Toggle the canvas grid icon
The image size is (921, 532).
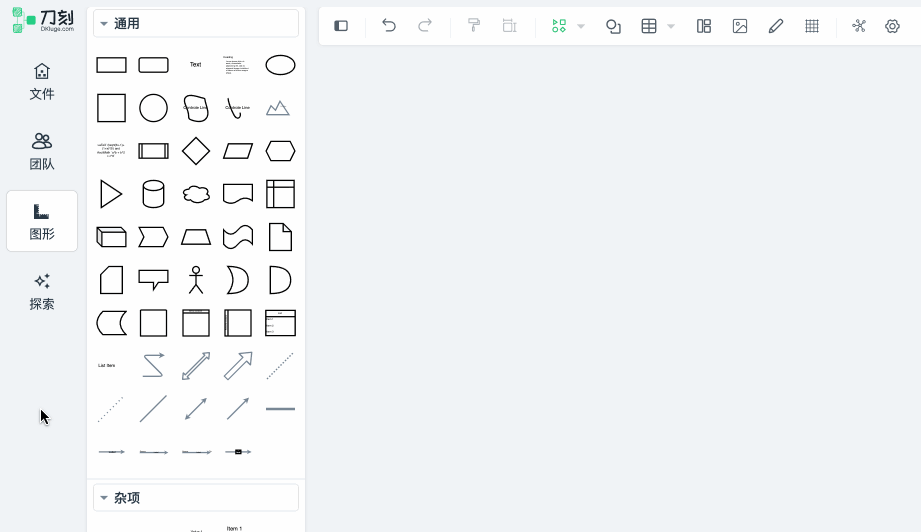pos(812,26)
